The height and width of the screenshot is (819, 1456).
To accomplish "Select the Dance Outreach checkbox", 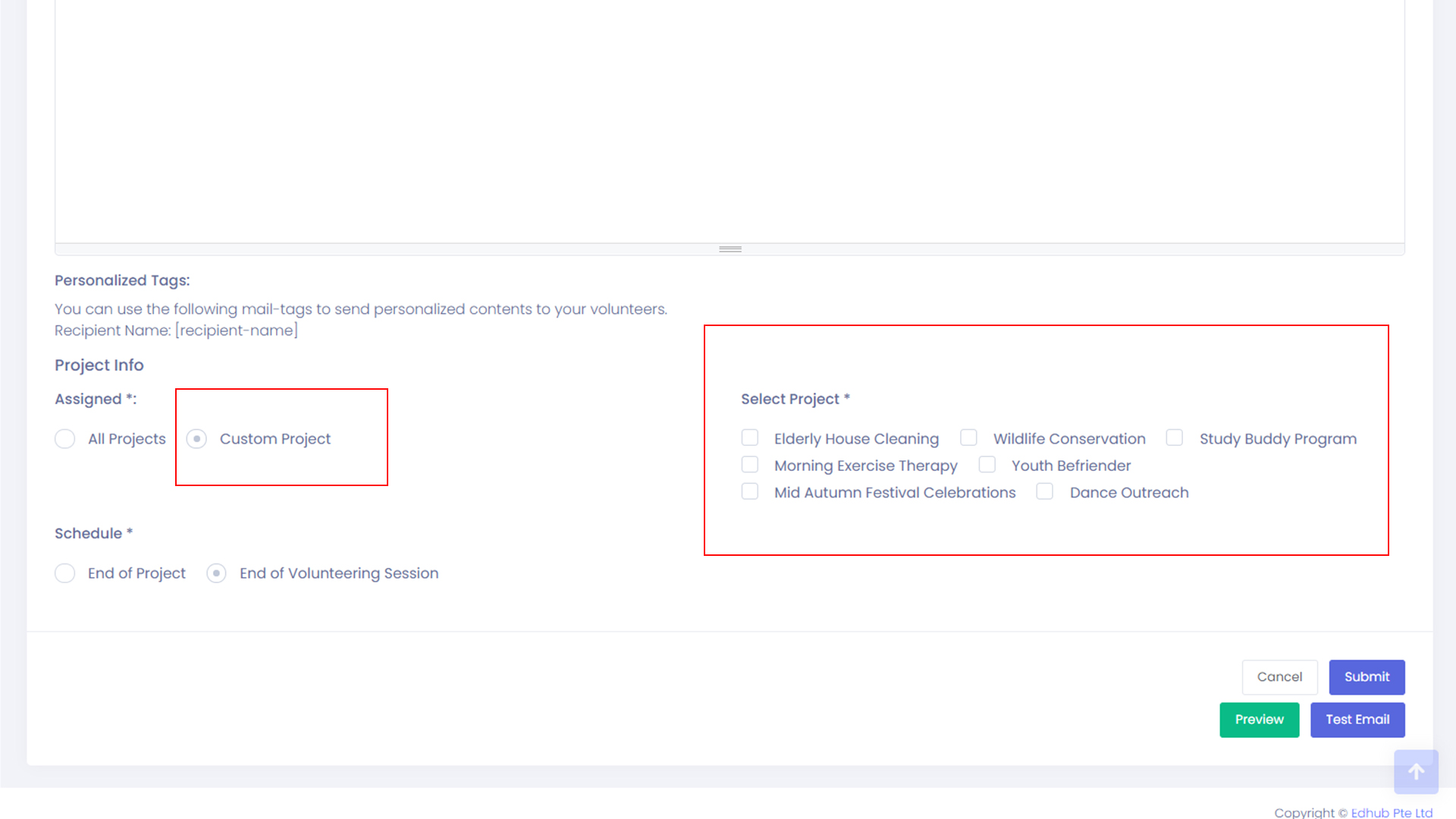I will [1045, 491].
